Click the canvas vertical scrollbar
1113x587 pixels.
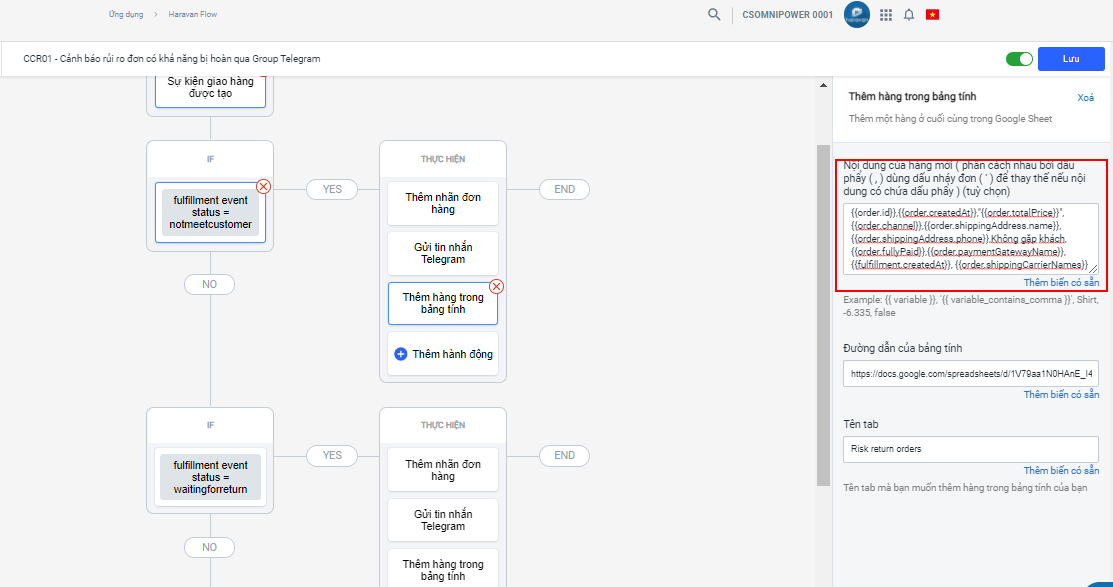click(x=823, y=300)
